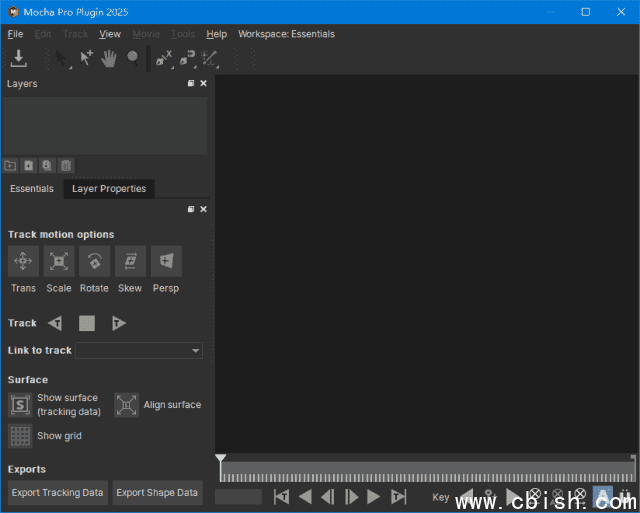640x513 pixels.
Task: Open the View menu
Action: click(x=110, y=34)
